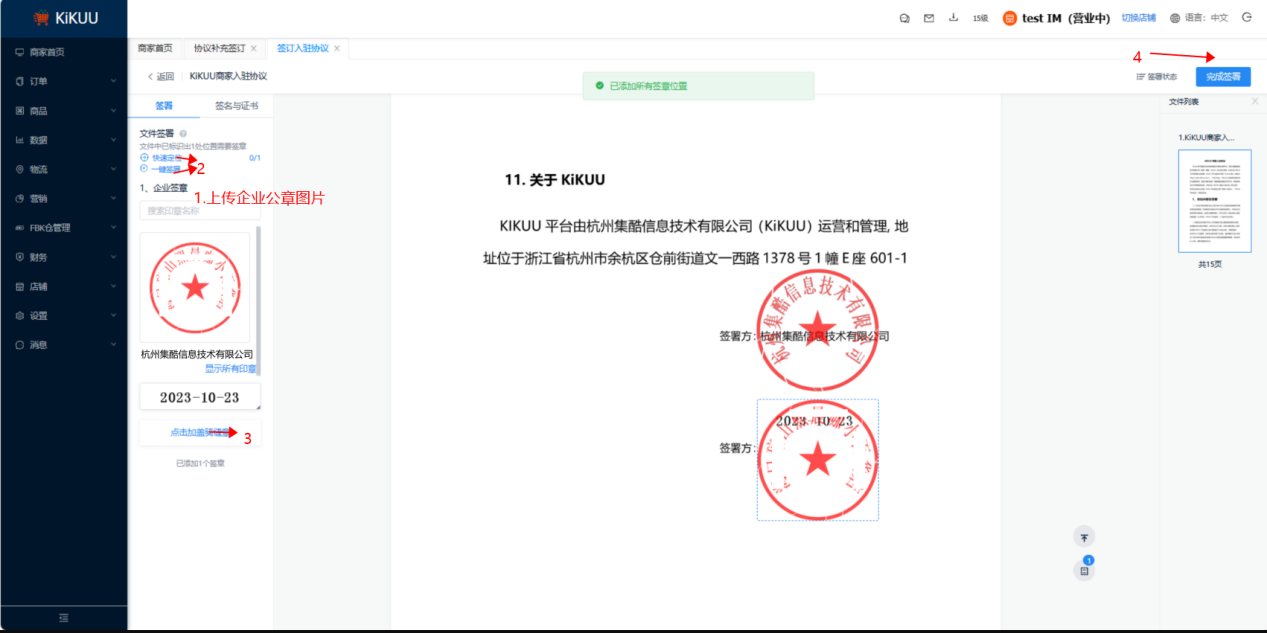Screen dimensions: 1267x633
Task: Close the 文件列表 panel with the X
Action: tap(1255, 102)
